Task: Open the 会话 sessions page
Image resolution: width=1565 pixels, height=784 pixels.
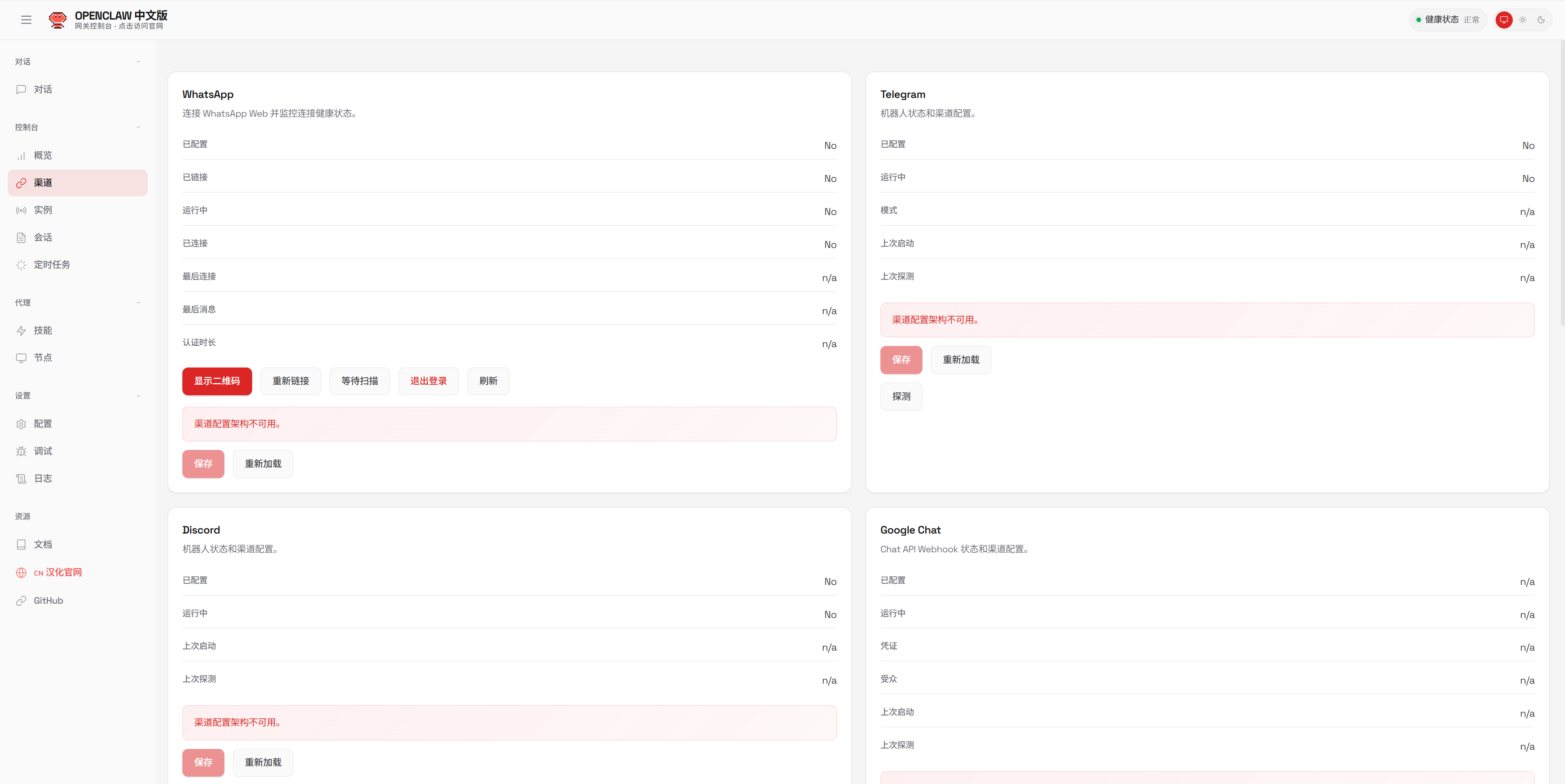Action: coord(42,237)
